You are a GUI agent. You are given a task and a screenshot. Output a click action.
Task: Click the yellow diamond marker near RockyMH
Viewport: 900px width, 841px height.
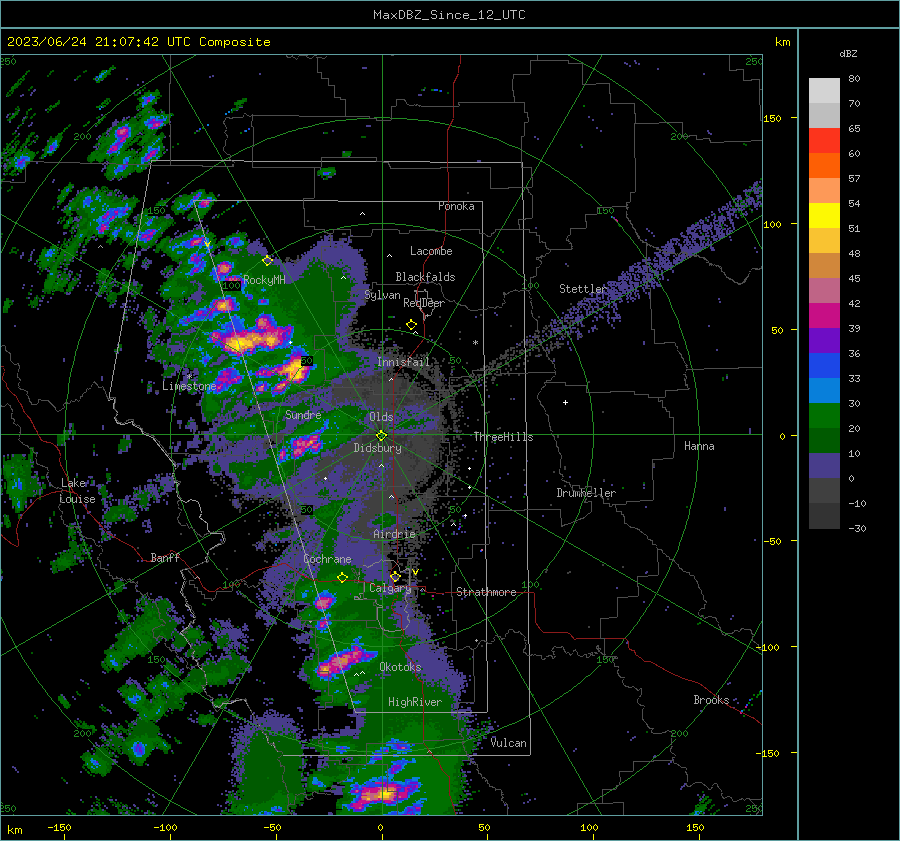click(x=267, y=261)
